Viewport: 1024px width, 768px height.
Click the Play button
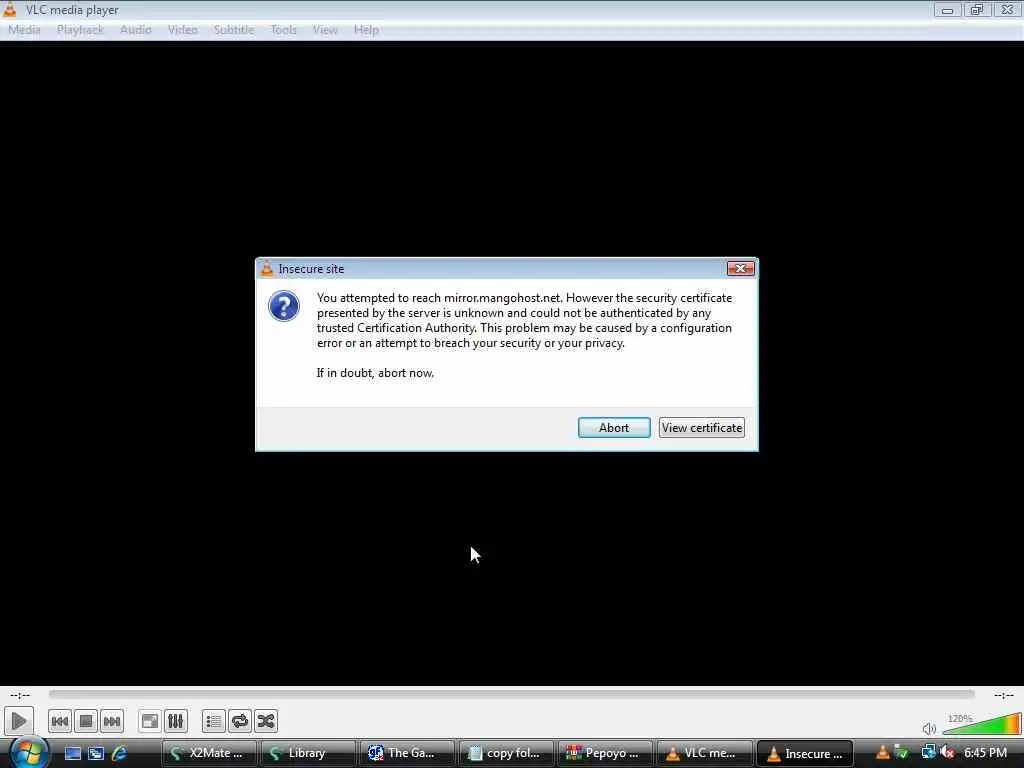19,721
